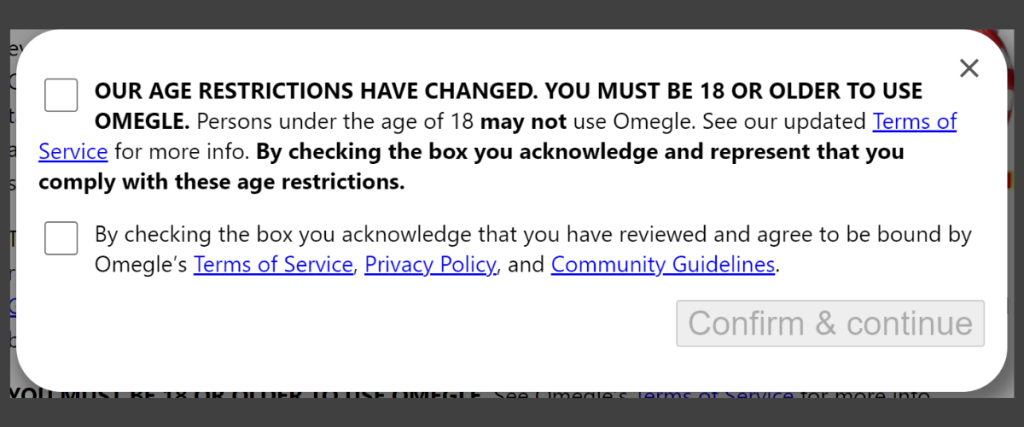
Task: Click the "Omegle's" word in the second paragraph
Action: [x=141, y=265]
